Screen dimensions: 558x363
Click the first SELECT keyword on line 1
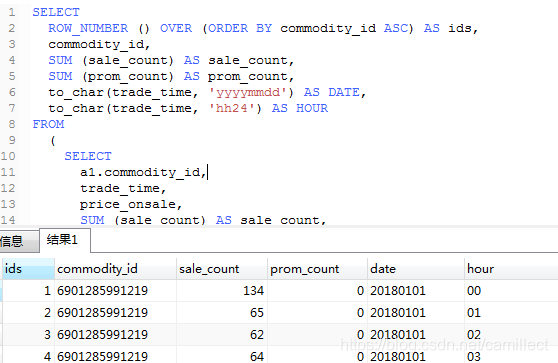pos(56,12)
